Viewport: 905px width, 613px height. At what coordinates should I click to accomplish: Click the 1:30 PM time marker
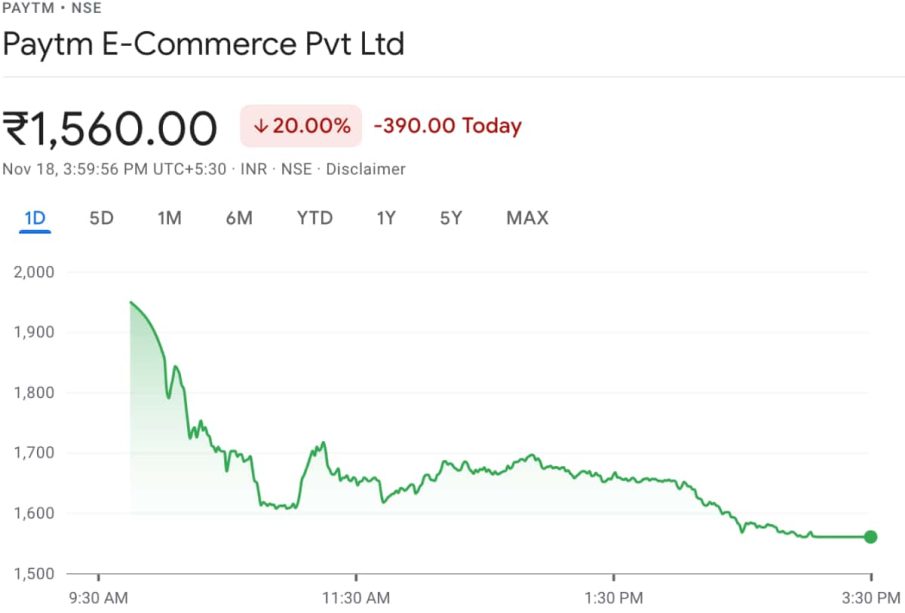point(613,598)
